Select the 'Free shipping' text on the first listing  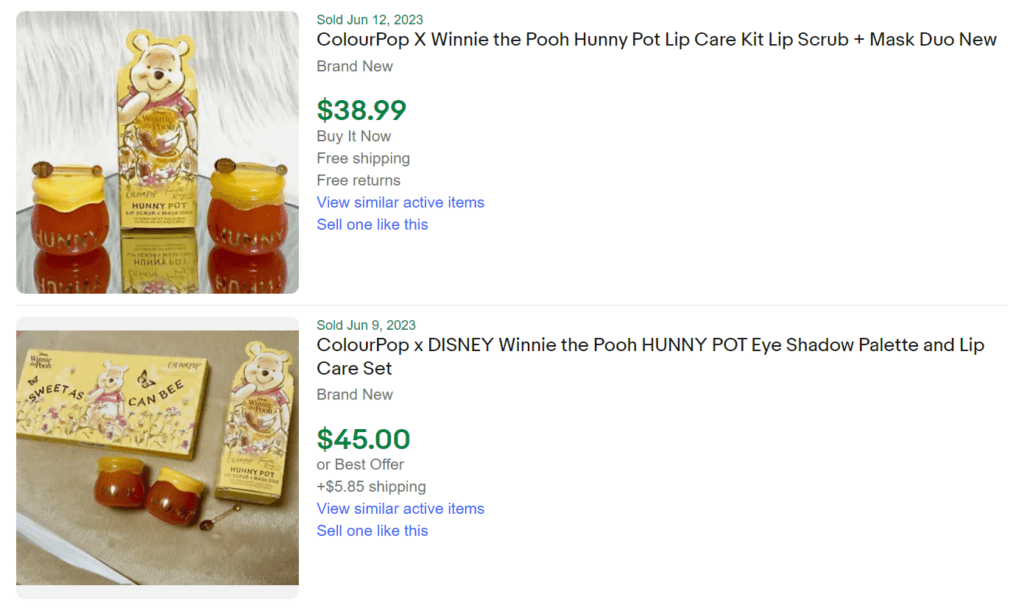(363, 158)
